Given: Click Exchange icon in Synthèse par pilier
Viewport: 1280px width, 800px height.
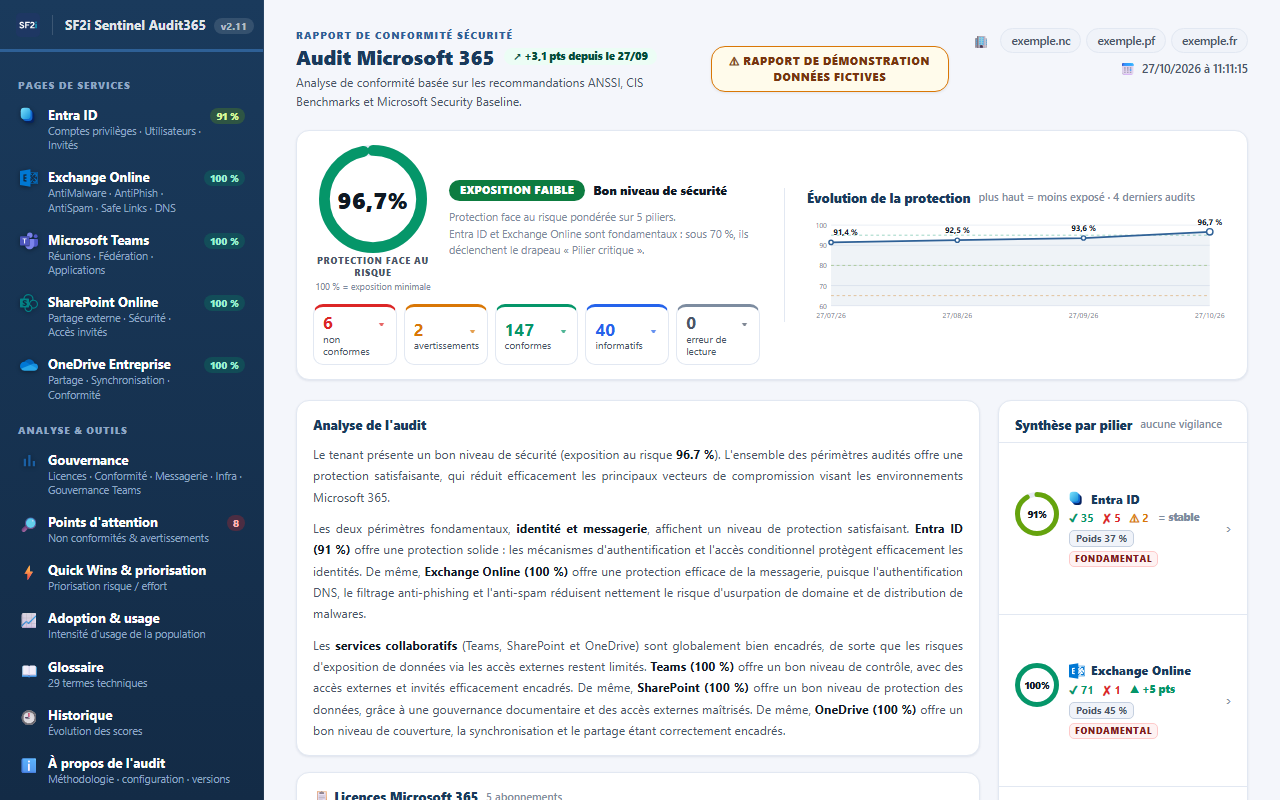Looking at the screenshot, I should pos(1077,671).
